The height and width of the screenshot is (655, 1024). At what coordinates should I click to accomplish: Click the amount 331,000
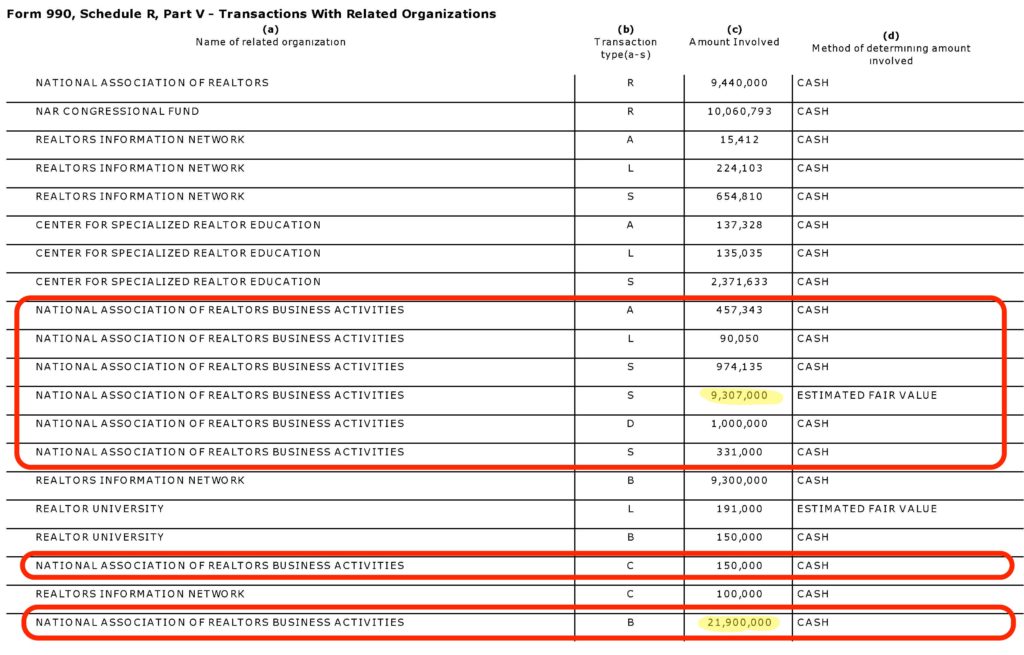(x=739, y=452)
